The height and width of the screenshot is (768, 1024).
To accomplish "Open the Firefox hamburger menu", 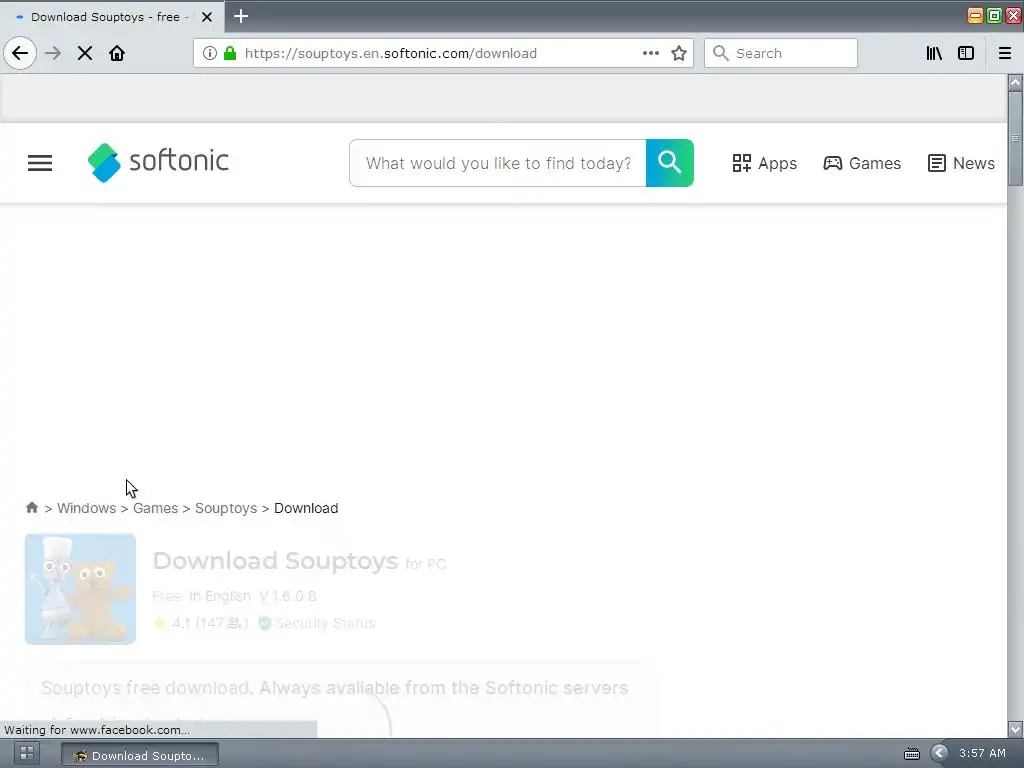I will (1005, 53).
